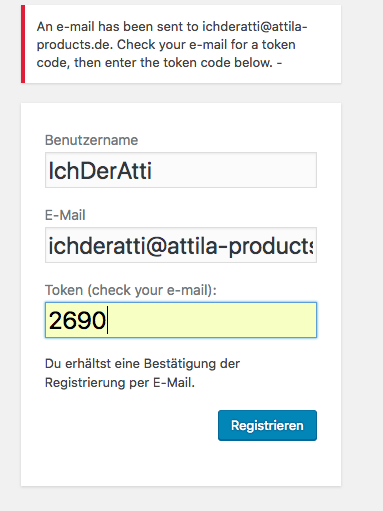Image resolution: width=383 pixels, height=511 pixels.
Task: Click the Benutzername field label
Action: pyautogui.click(x=91, y=140)
